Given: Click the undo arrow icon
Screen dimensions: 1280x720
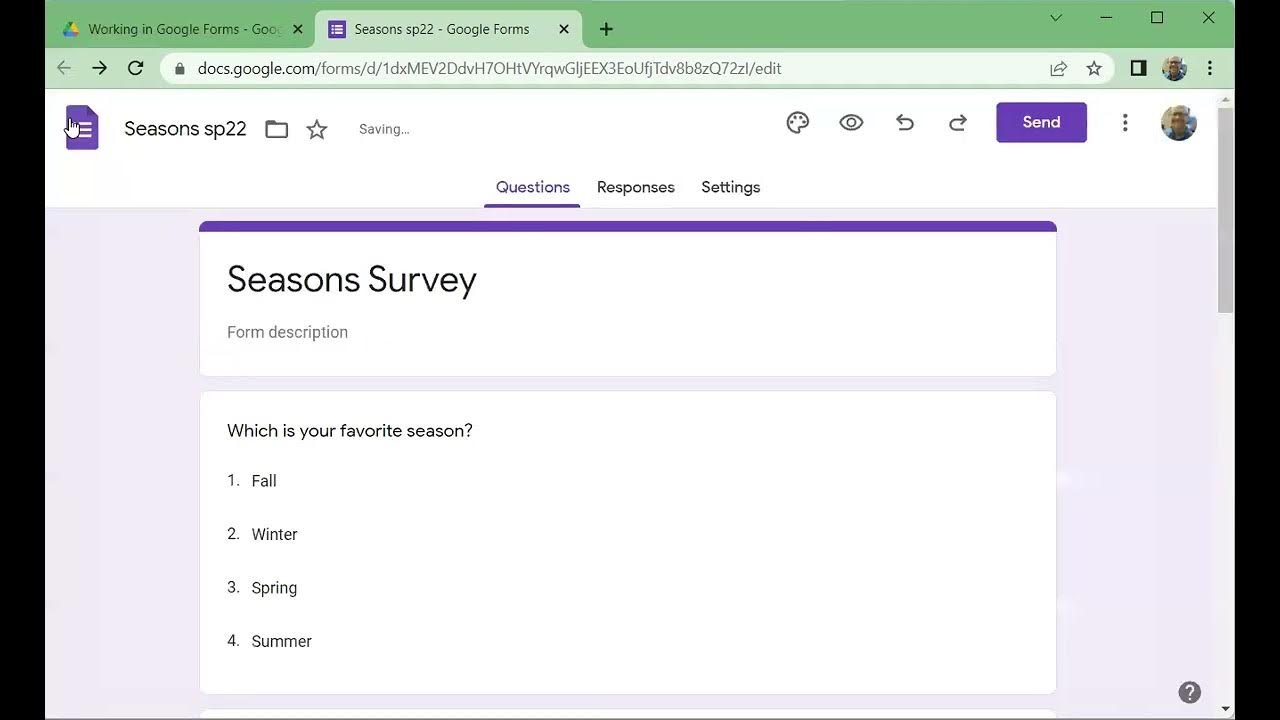Looking at the screenshot, I should click(905, 123).
